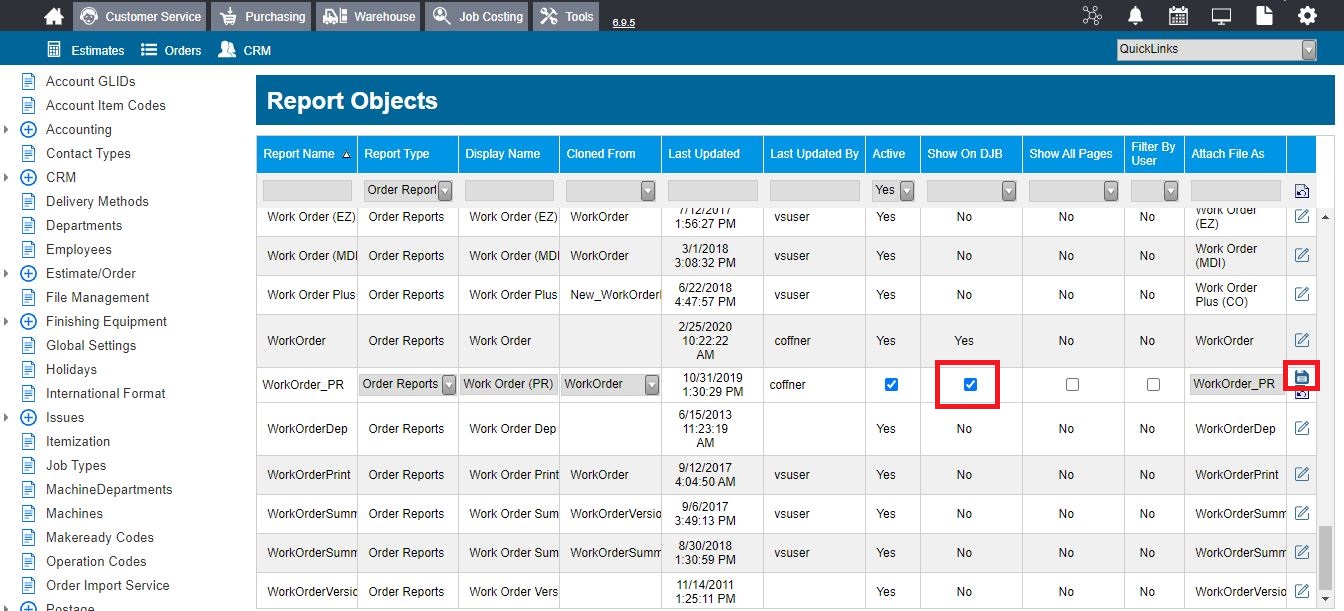
Task: Open Holidays in sidebar
Action: click(71, 369)
